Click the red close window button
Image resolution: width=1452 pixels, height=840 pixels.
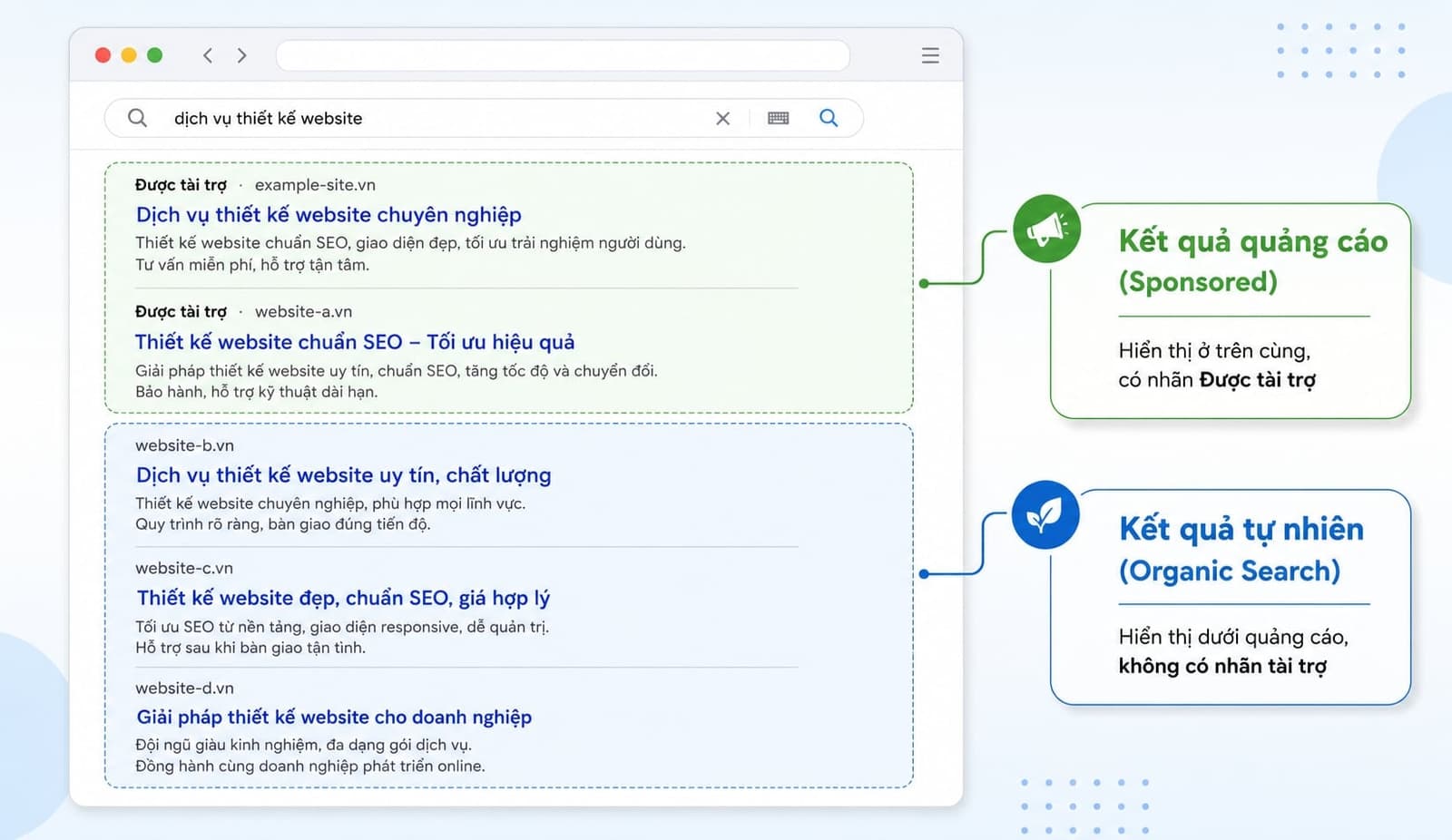pyautogui.click(x=103, y=55)
